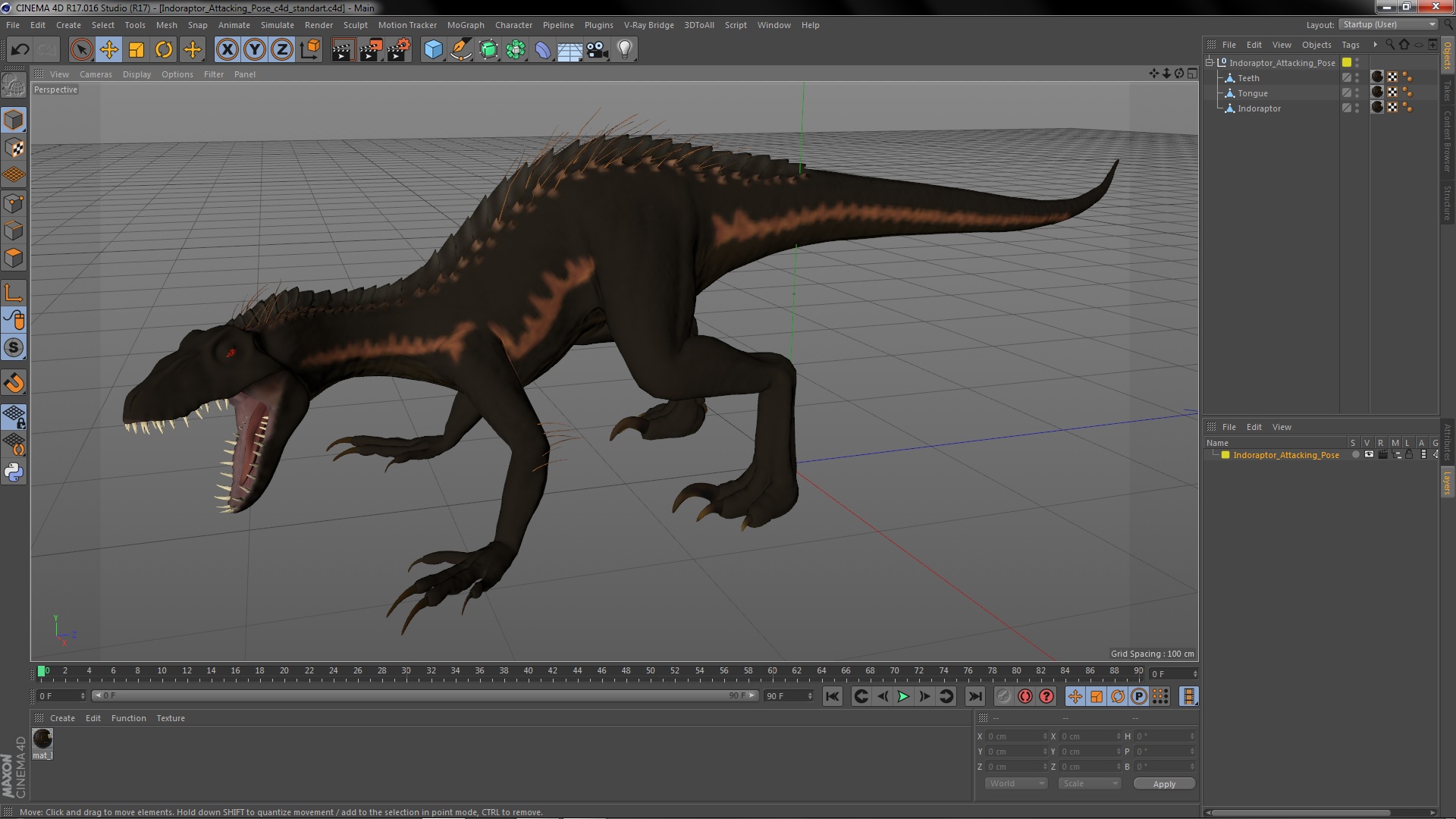1456x819 pixels.
Task: Add a Cube primitive object
Action: tap(433, 50)
